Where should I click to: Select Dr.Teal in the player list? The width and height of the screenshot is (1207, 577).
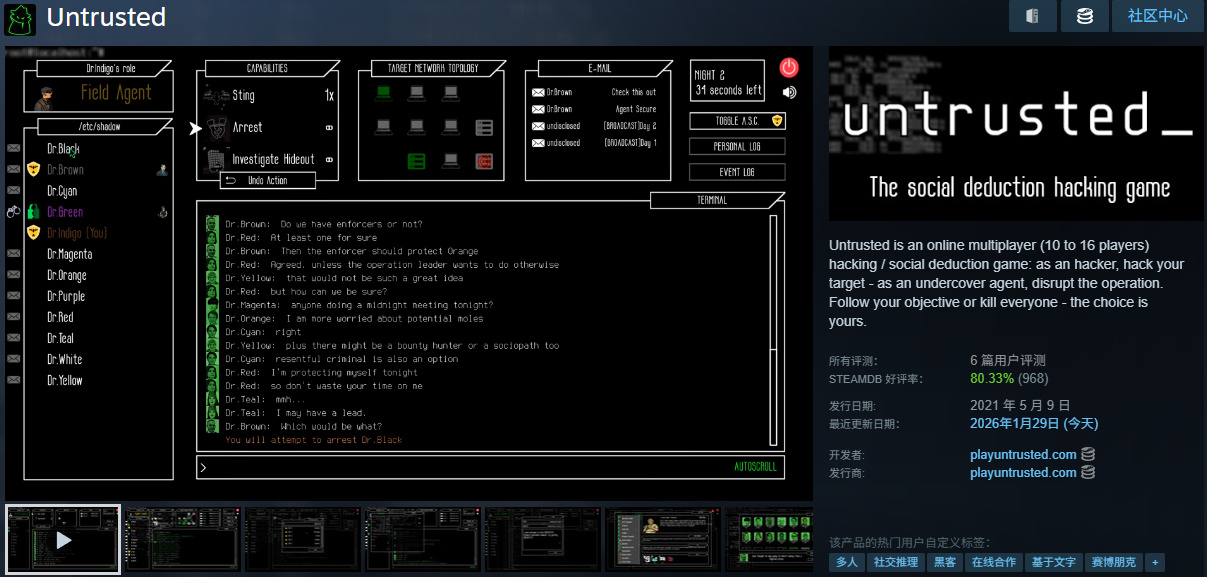[x=60, y=338]
